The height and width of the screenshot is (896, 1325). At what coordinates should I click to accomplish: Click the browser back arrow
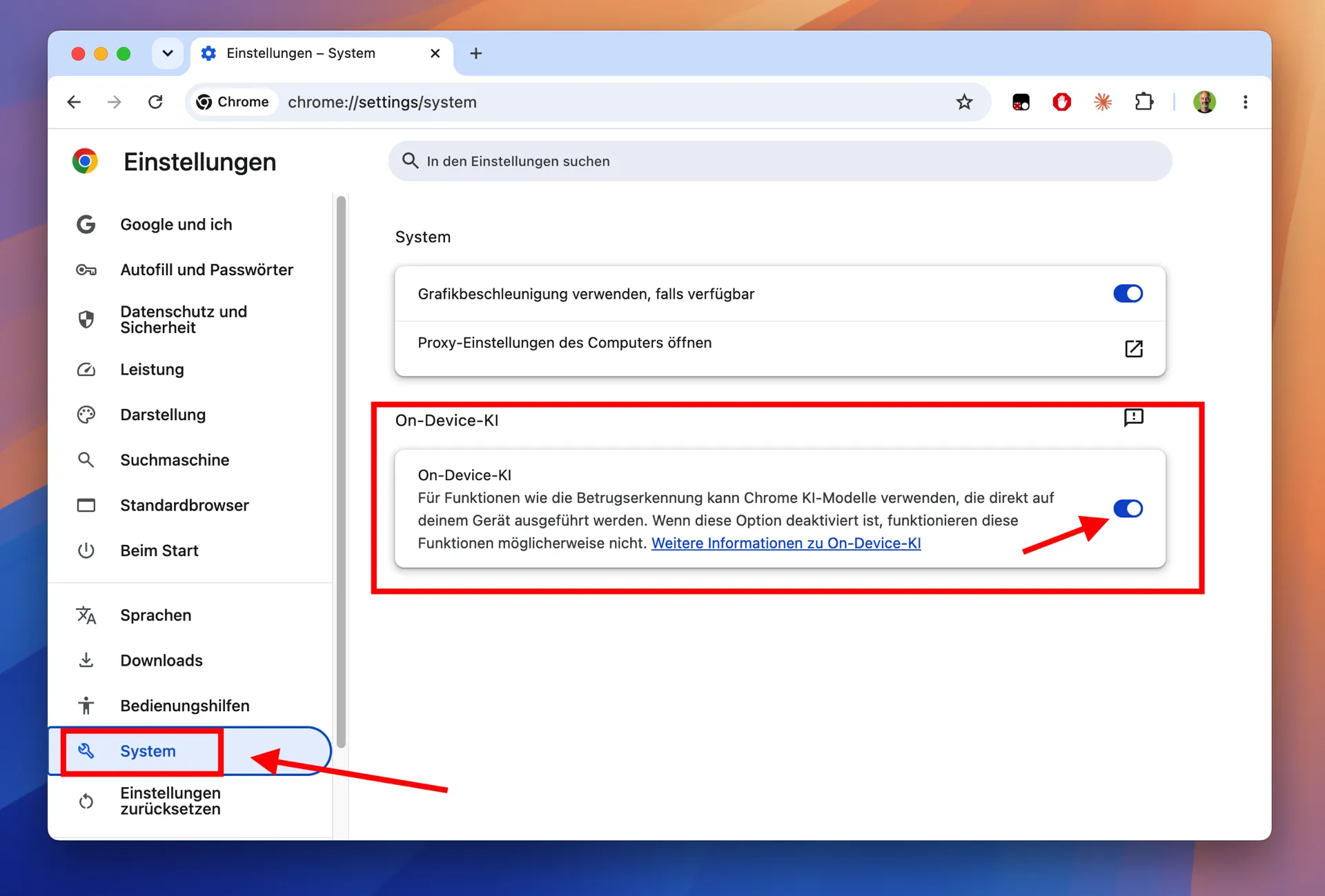[x=74, y=102]
